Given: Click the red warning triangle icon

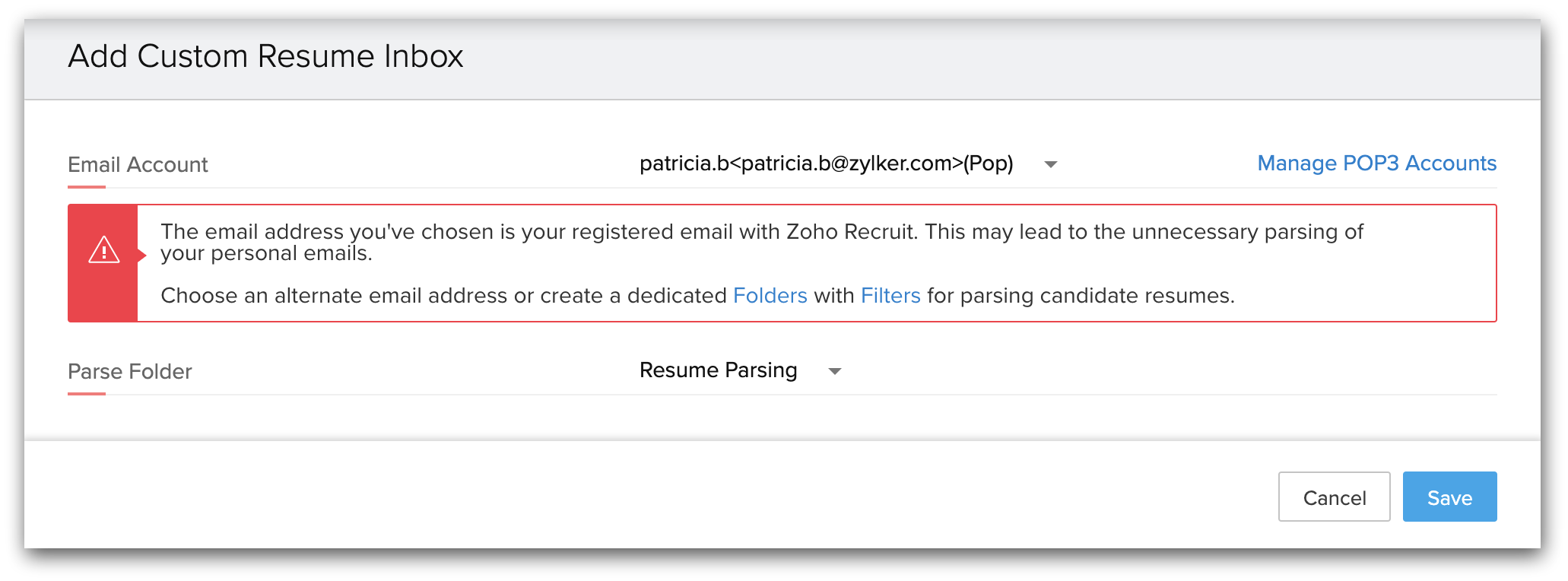Looking at the screenshot, I should pyautogui.click(x=103, y=250).
